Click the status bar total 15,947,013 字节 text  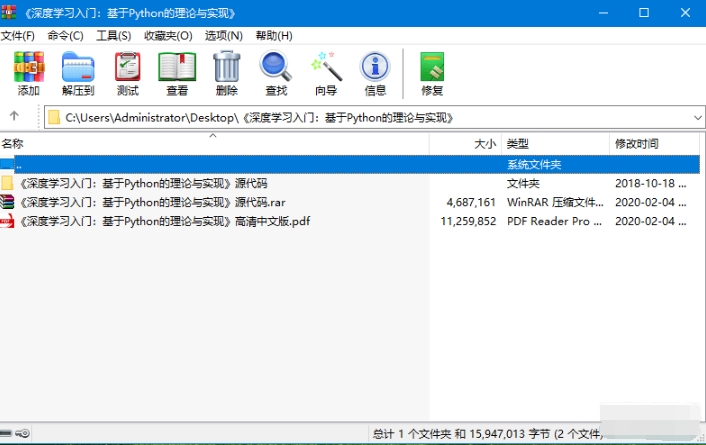tap(486, 434)
